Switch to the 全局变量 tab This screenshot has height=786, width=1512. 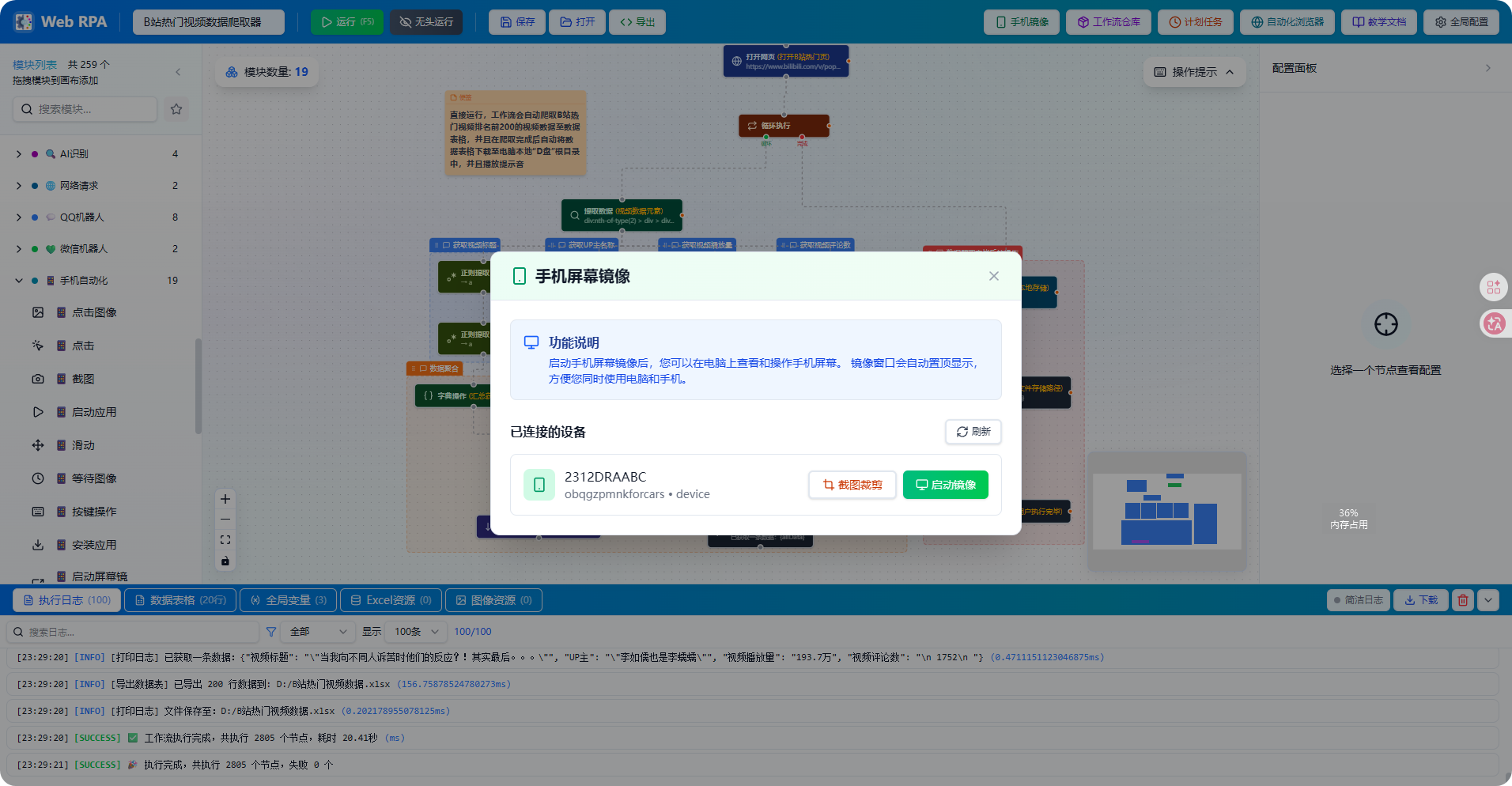tap(288, 600)
